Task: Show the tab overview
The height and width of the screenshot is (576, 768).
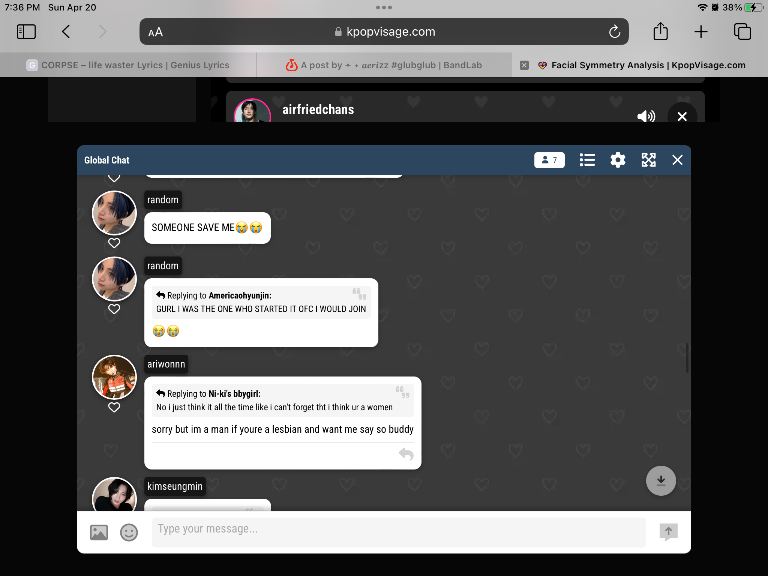Action: point(742,32)
